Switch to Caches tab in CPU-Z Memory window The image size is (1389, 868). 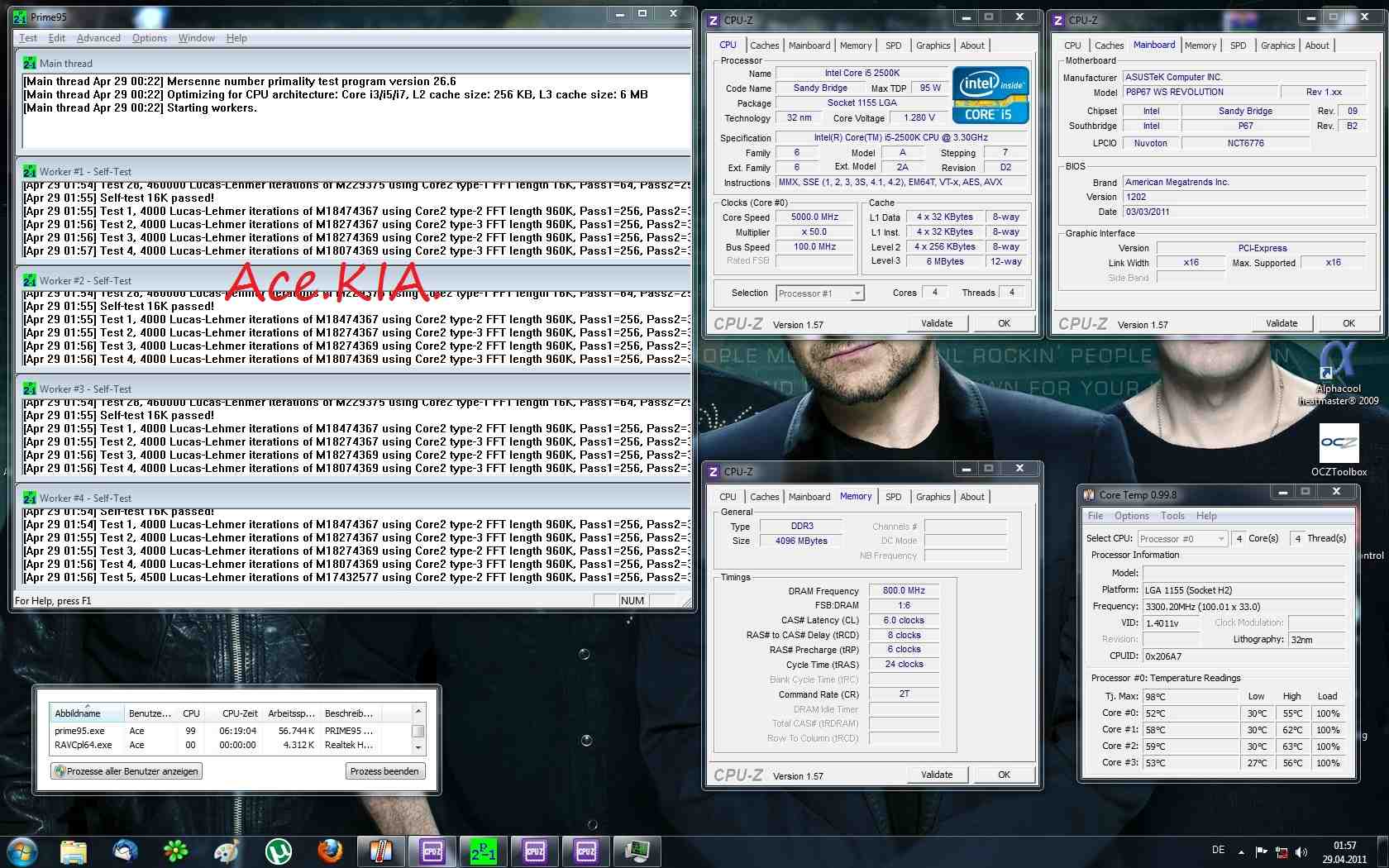pos(765,497)
